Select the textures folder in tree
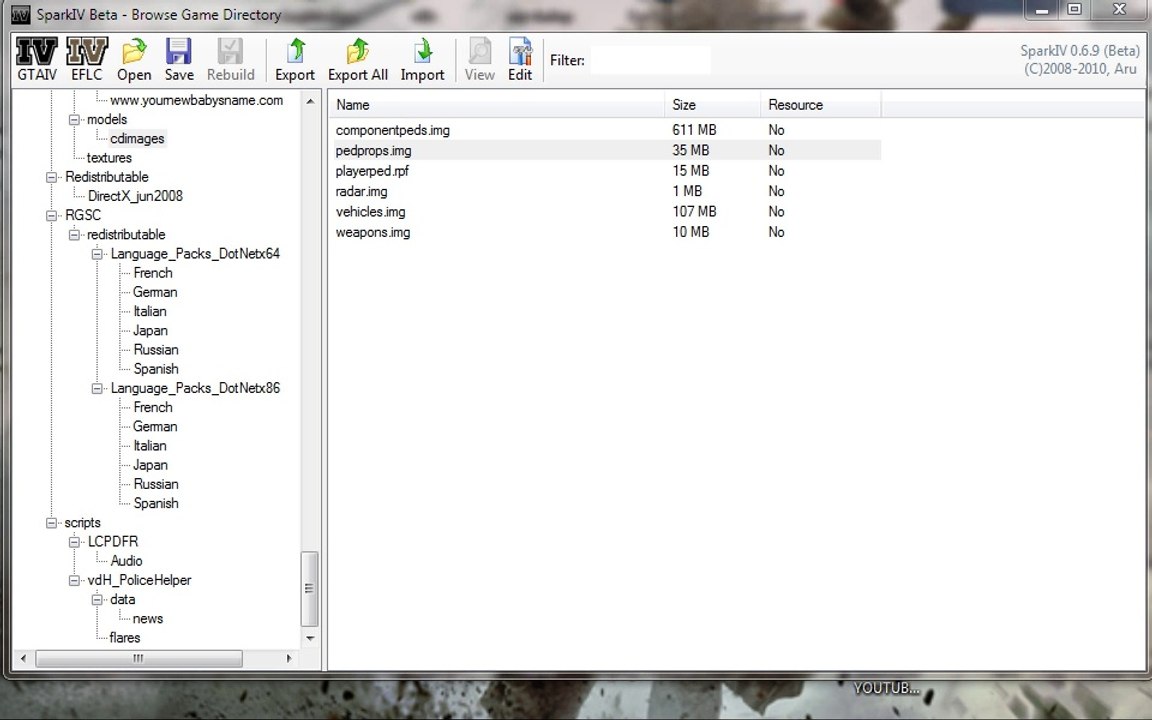Screen dimensions: 1152x720 tap(109, 158)
